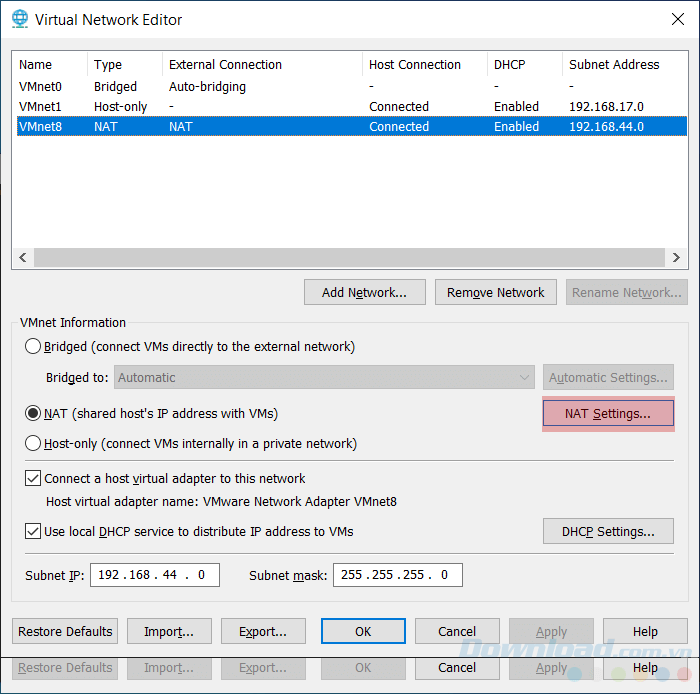
Task: Click the Automatic Settings button
Action: [608, 378]
